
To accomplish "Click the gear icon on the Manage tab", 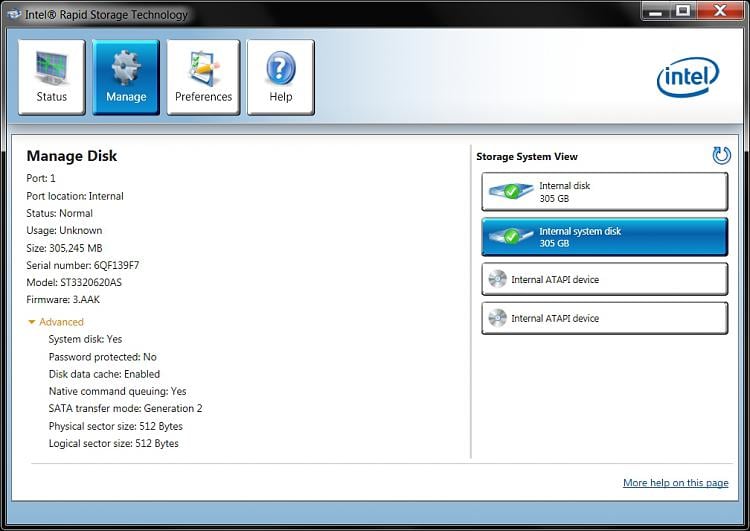I will pyautogui.click(x=126, y=67).
